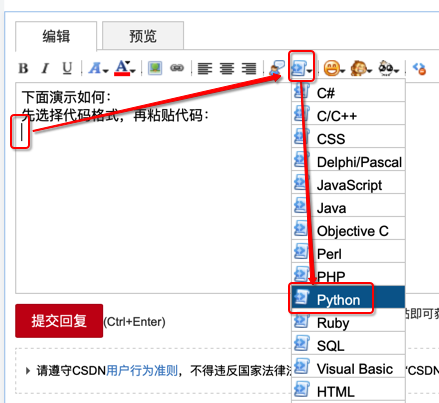
Task: Select C# from code language list
Action: click(x=348, y=92)
